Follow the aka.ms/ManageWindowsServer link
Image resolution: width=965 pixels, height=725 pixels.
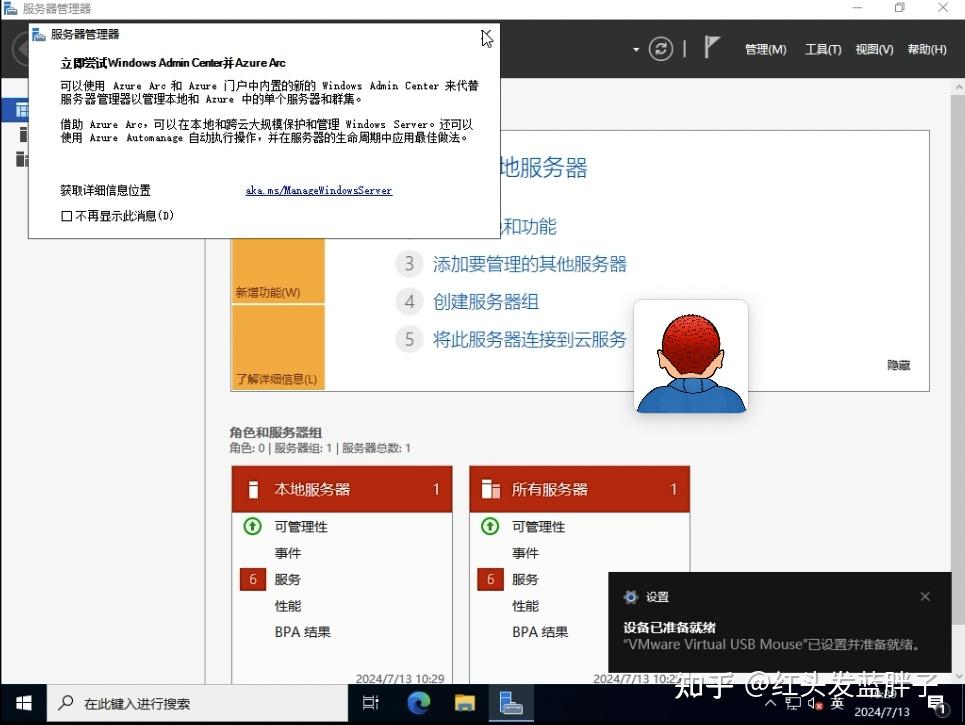[x=318, y=190]
